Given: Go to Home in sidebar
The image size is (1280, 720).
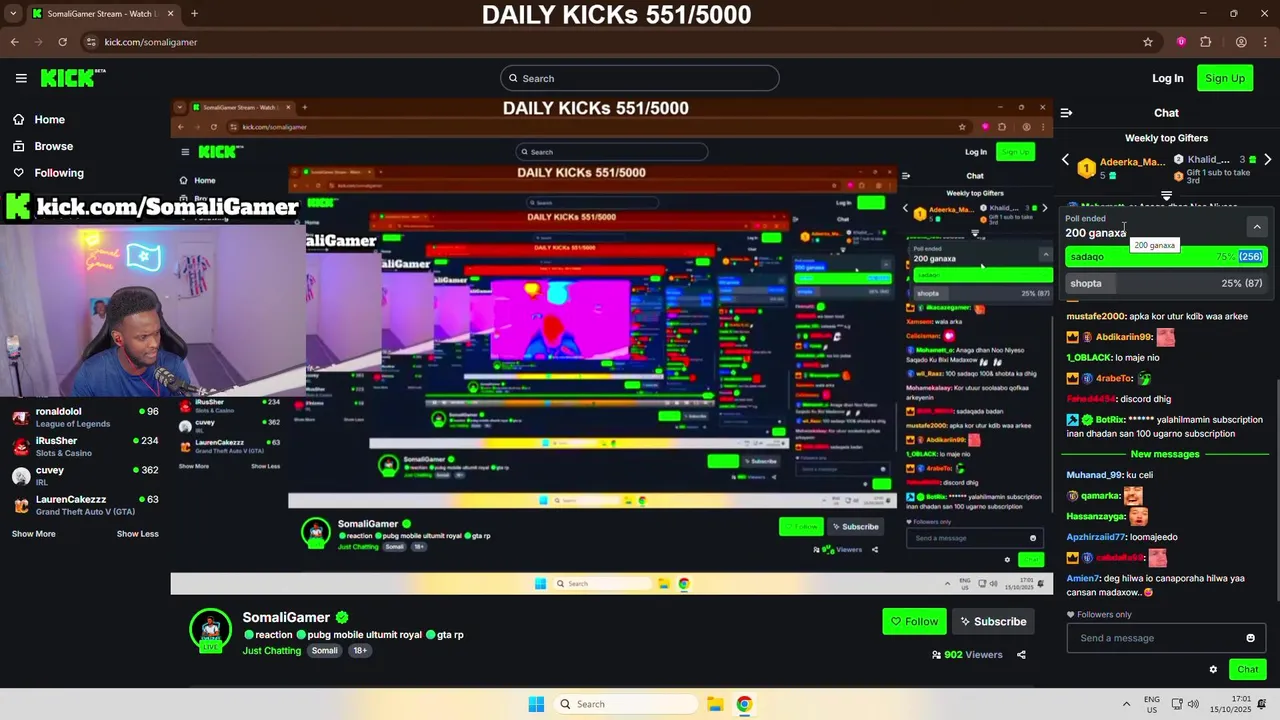Looking at the screenshot, I should click(x=38, y=119).
